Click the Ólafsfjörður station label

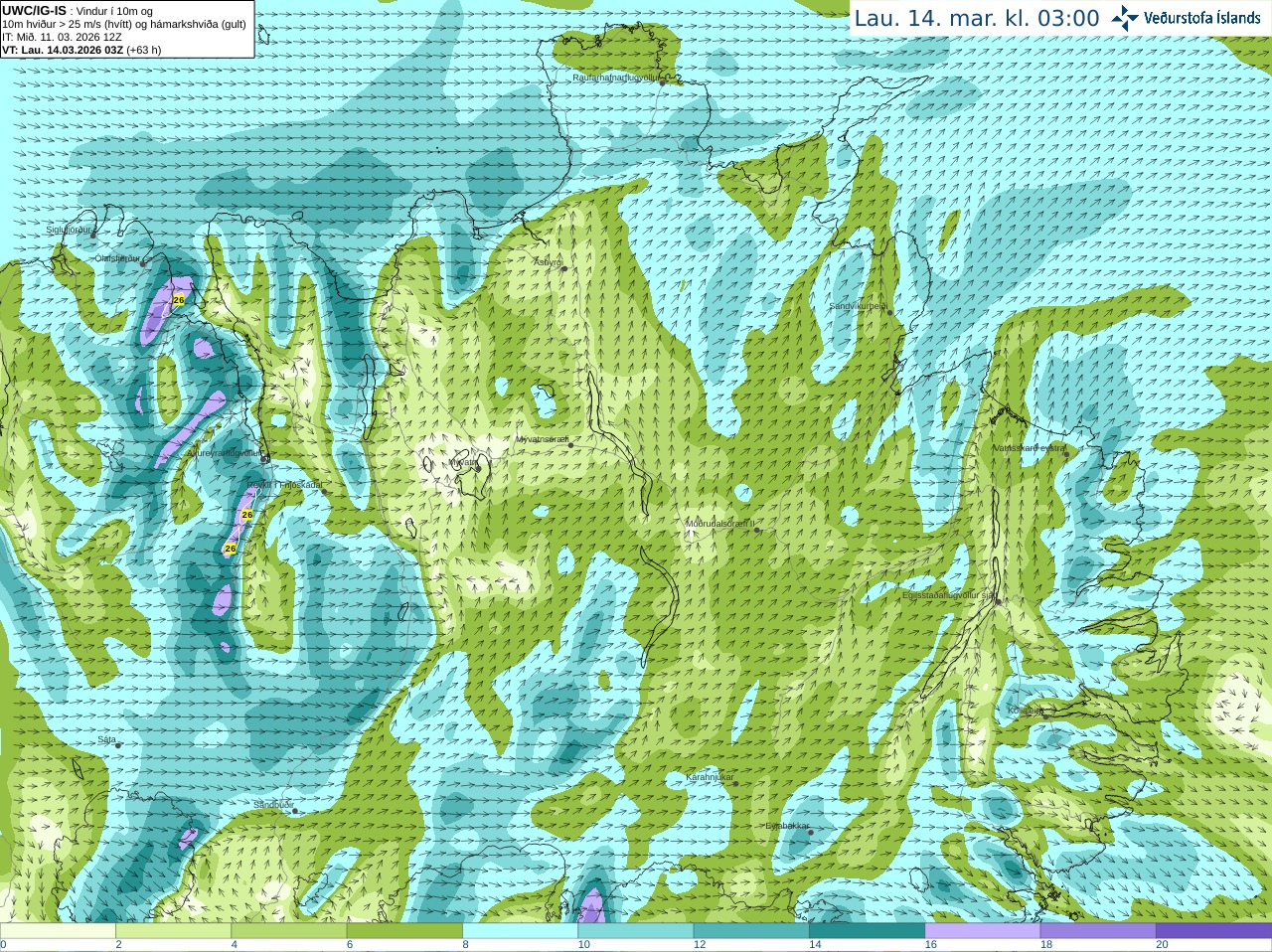(117, 258)
